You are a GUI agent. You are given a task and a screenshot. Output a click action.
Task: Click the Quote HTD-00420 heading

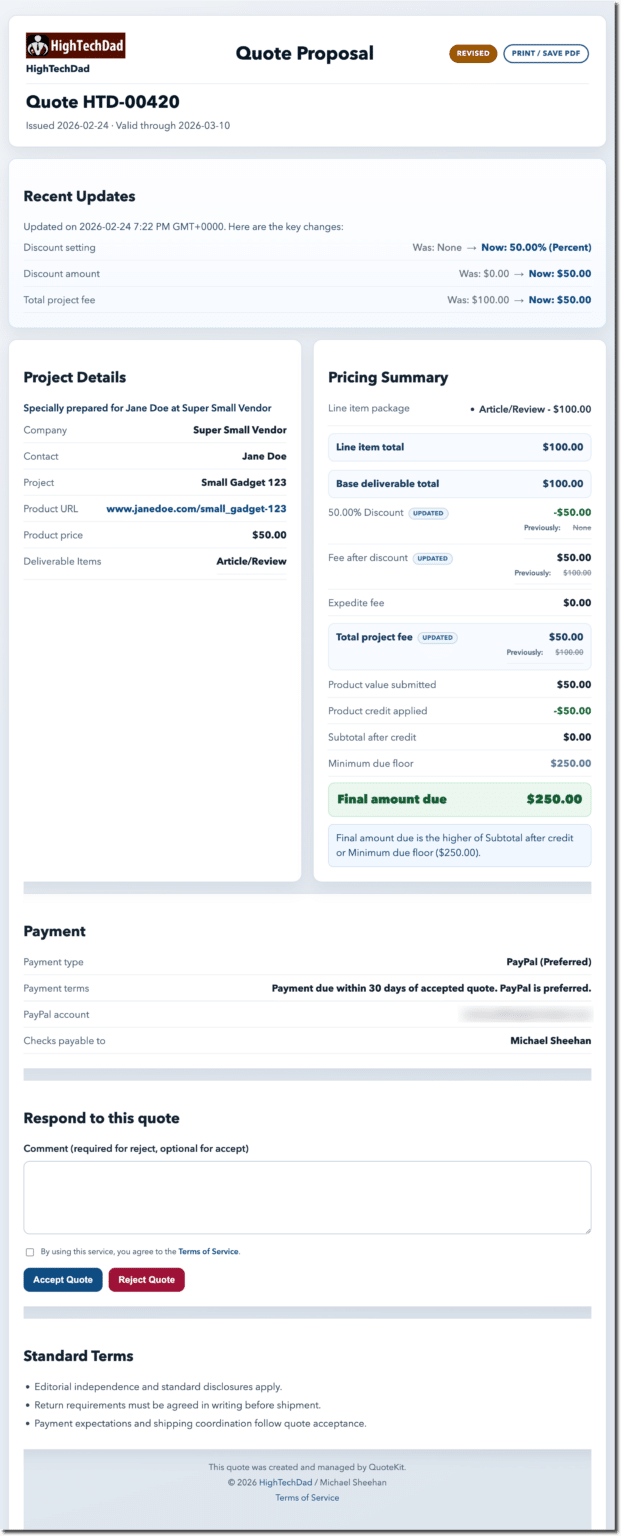tap(102, 102)
